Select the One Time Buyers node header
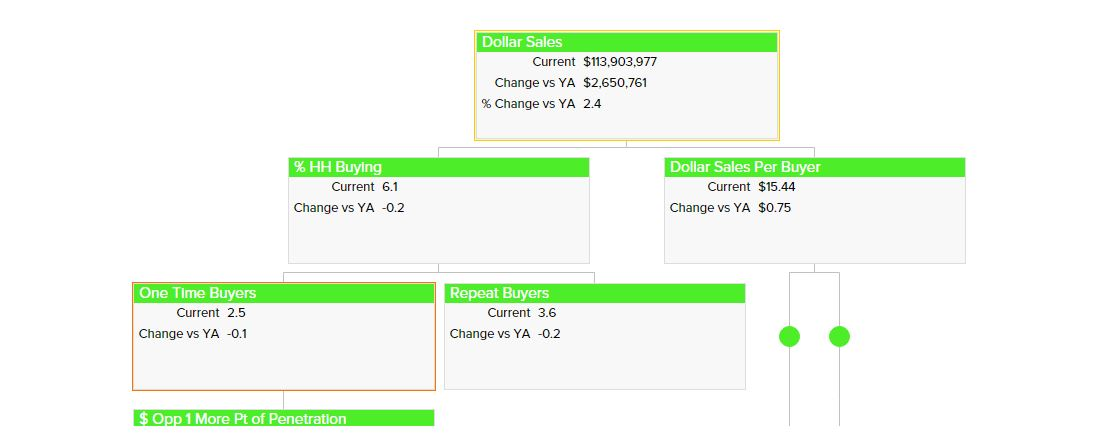The height and width of the screenshot is (443, 1094). 284,293
